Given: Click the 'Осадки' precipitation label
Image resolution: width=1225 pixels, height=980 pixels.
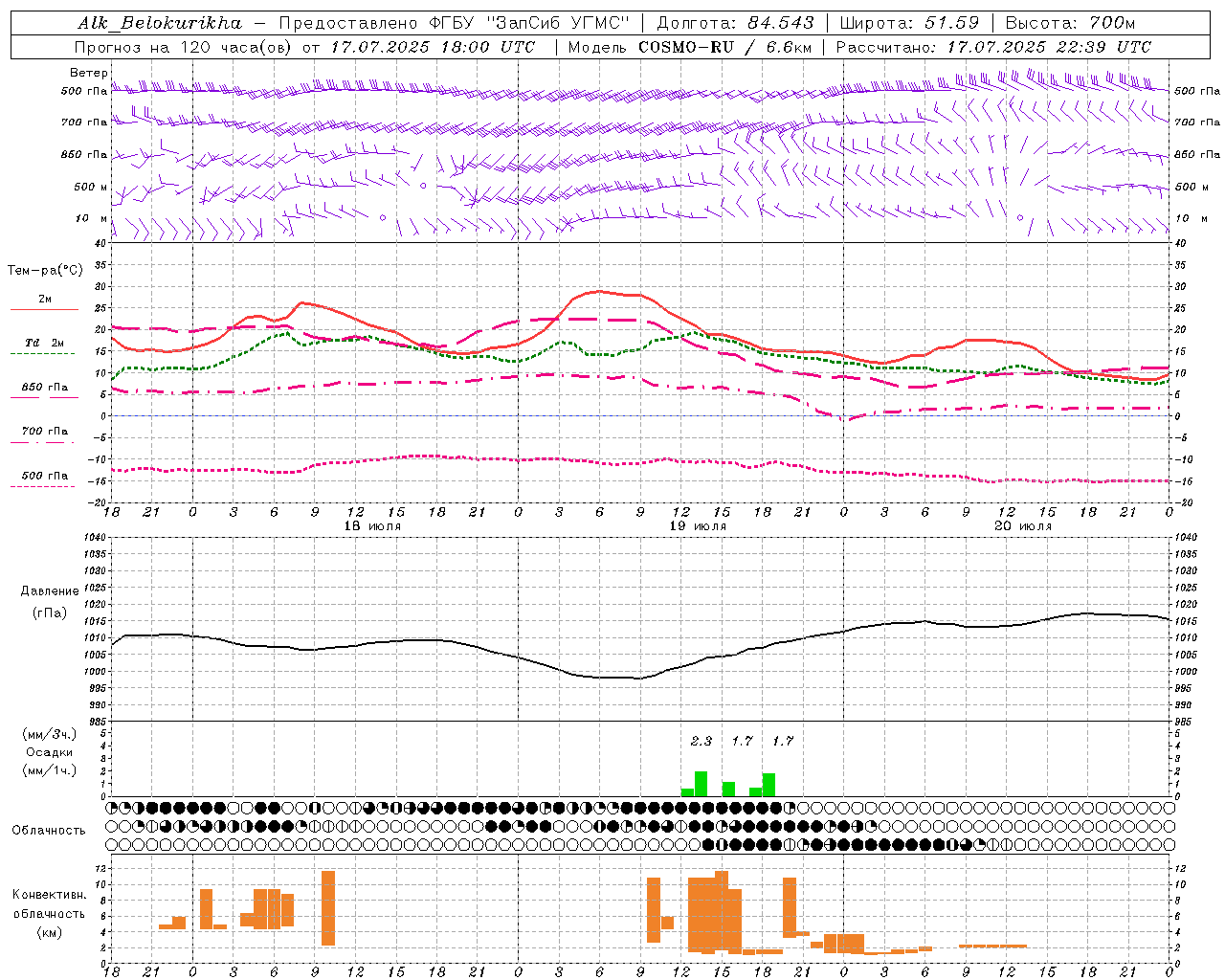Looking at the screenshot, I should coord(50,753).
